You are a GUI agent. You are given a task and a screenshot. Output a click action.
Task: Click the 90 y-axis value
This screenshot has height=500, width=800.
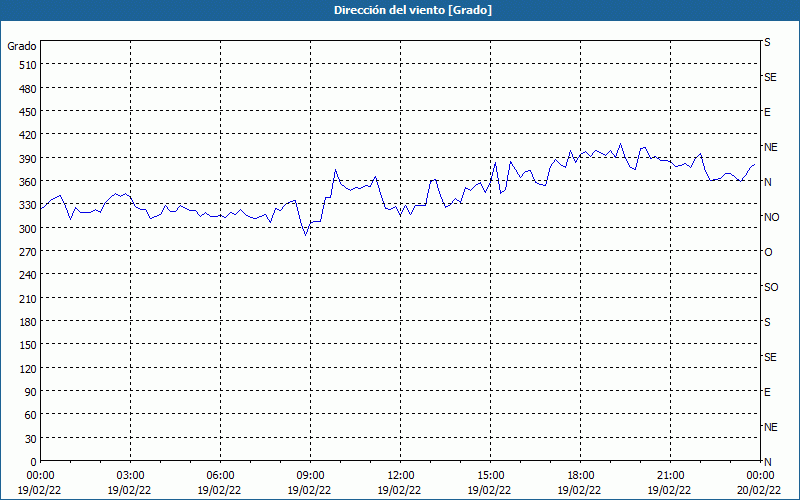[x=31, y=392]
